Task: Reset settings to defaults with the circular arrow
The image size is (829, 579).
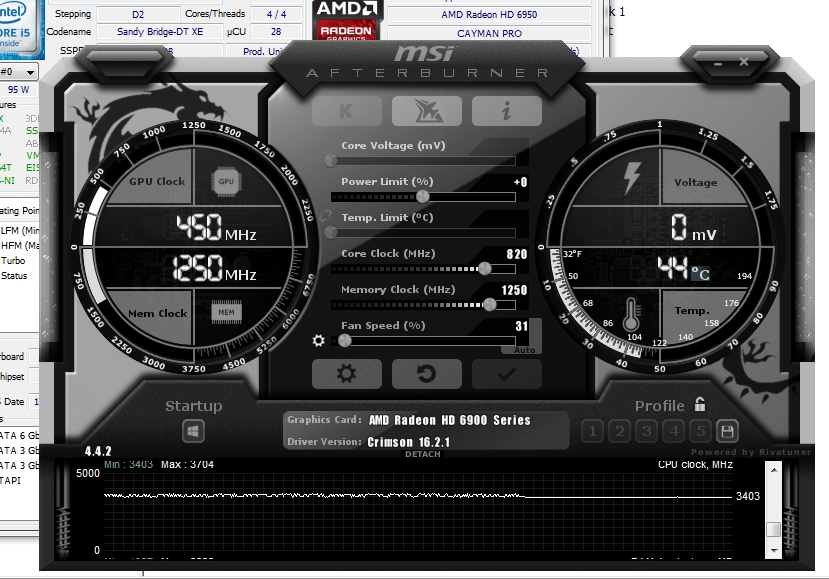Action: (427, 374)
